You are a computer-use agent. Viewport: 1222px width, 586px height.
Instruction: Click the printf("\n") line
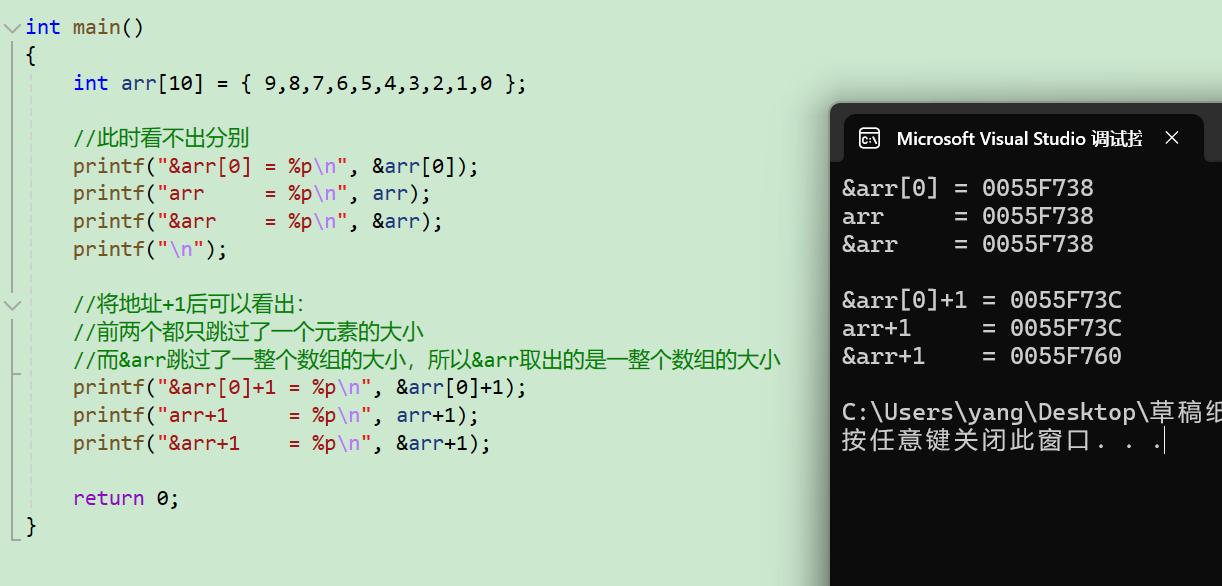click(x=150, y=249)
